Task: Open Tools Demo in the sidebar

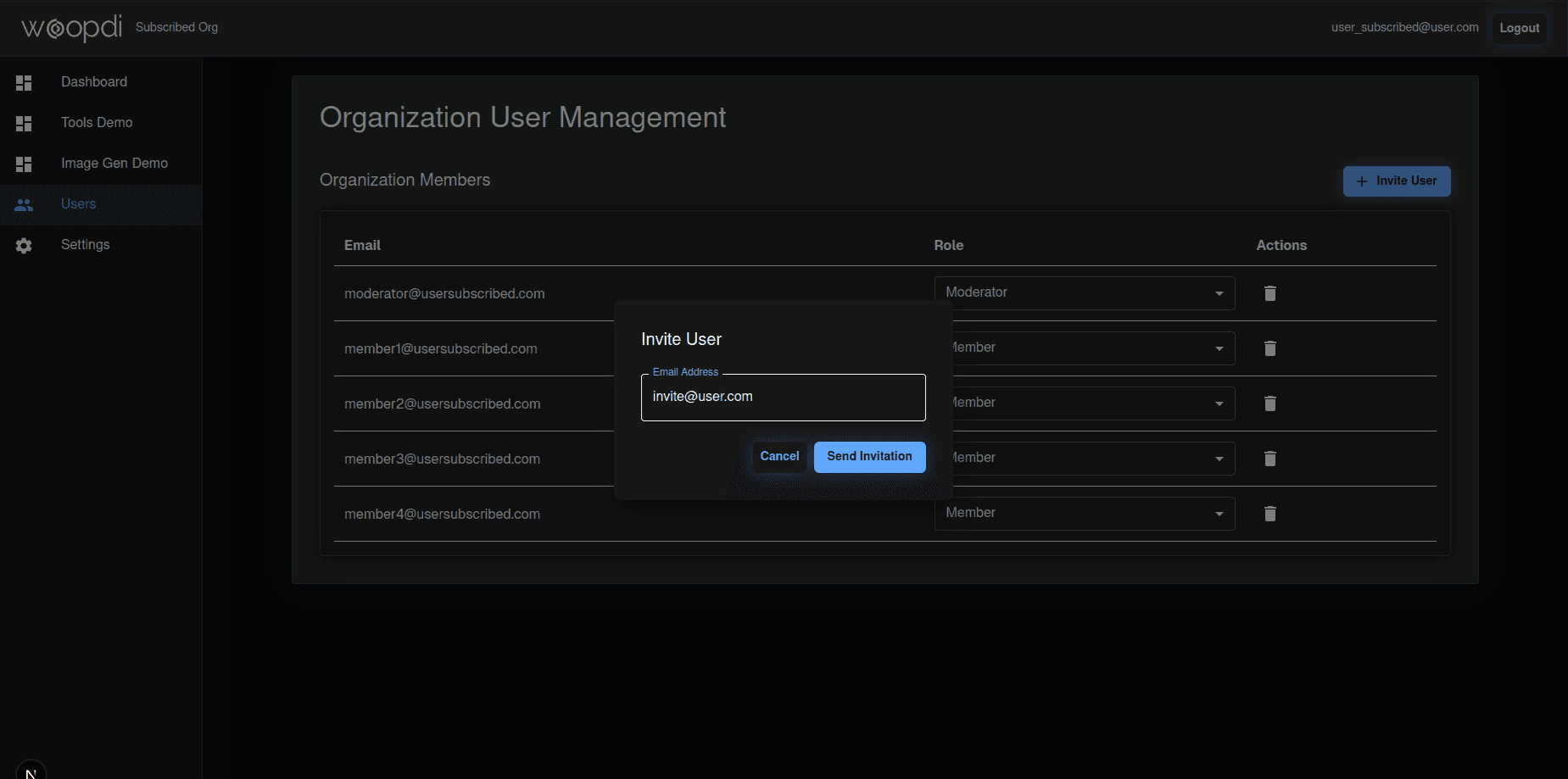Action: coord(97,123)
